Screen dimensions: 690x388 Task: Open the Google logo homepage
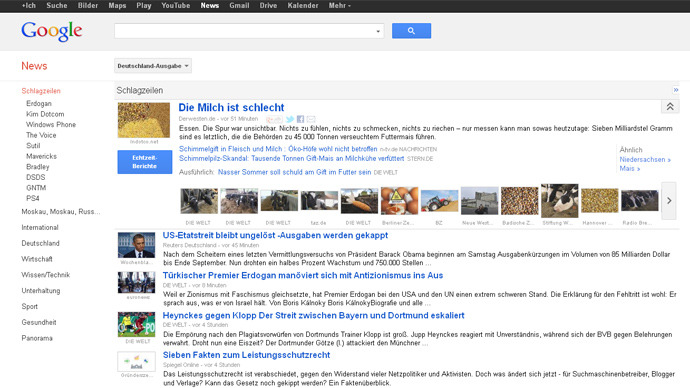[x=51, y=31]
